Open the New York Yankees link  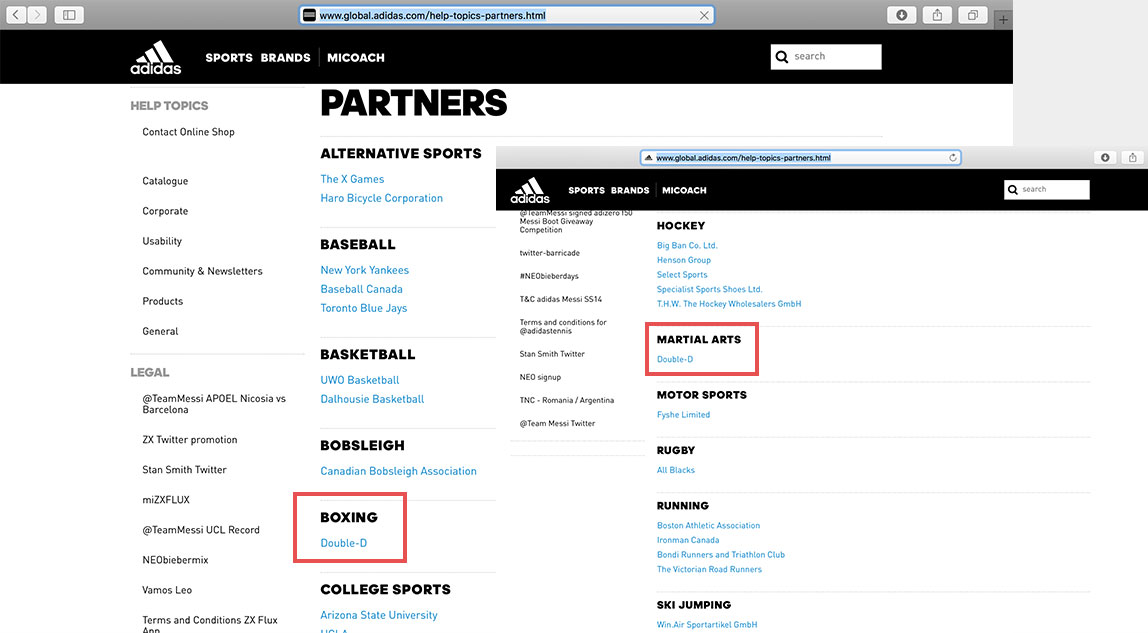click(x=364, y=270)
